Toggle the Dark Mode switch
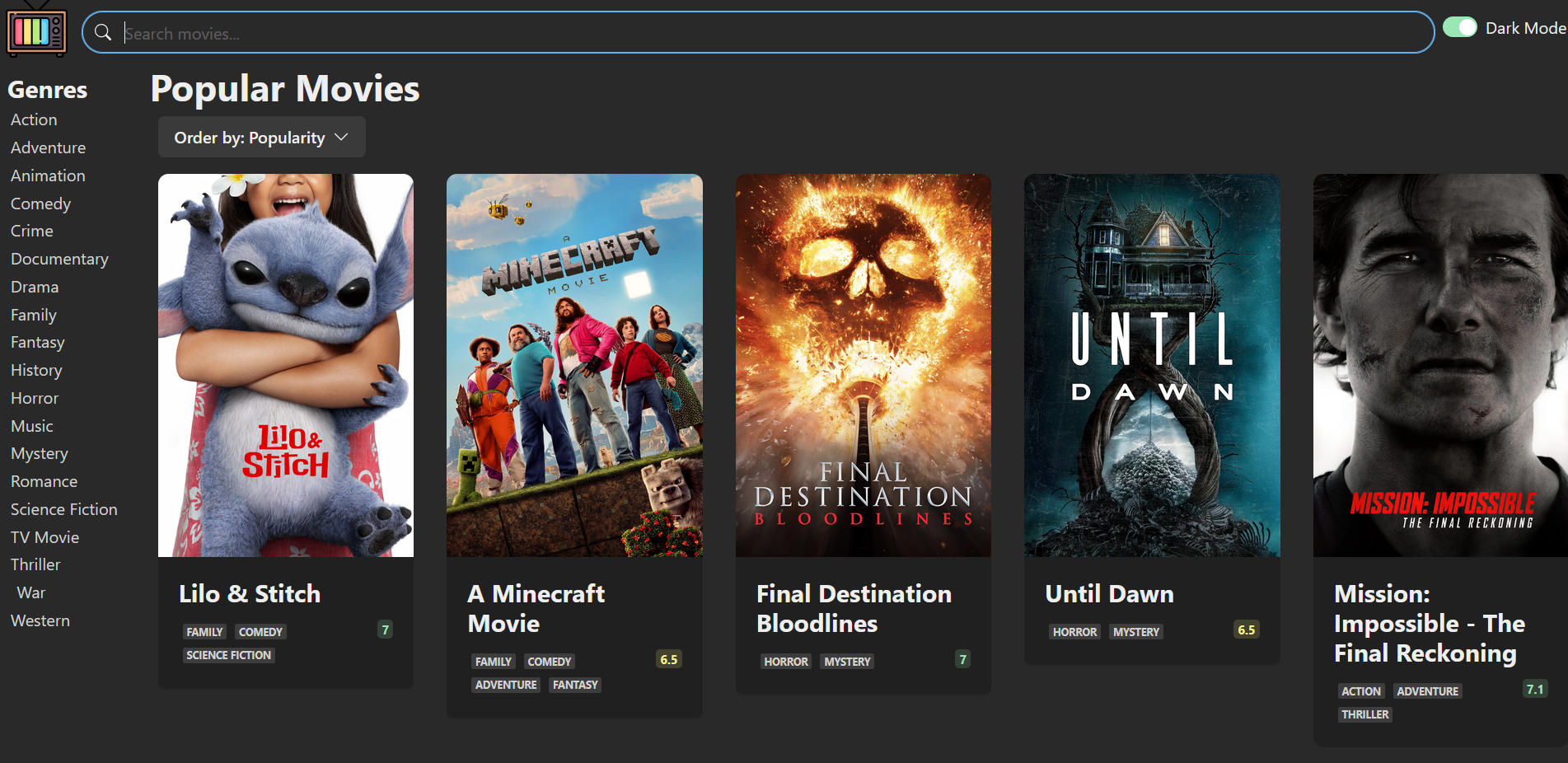This screenshot has width=1568, height=763. [x=1459, y=27]
